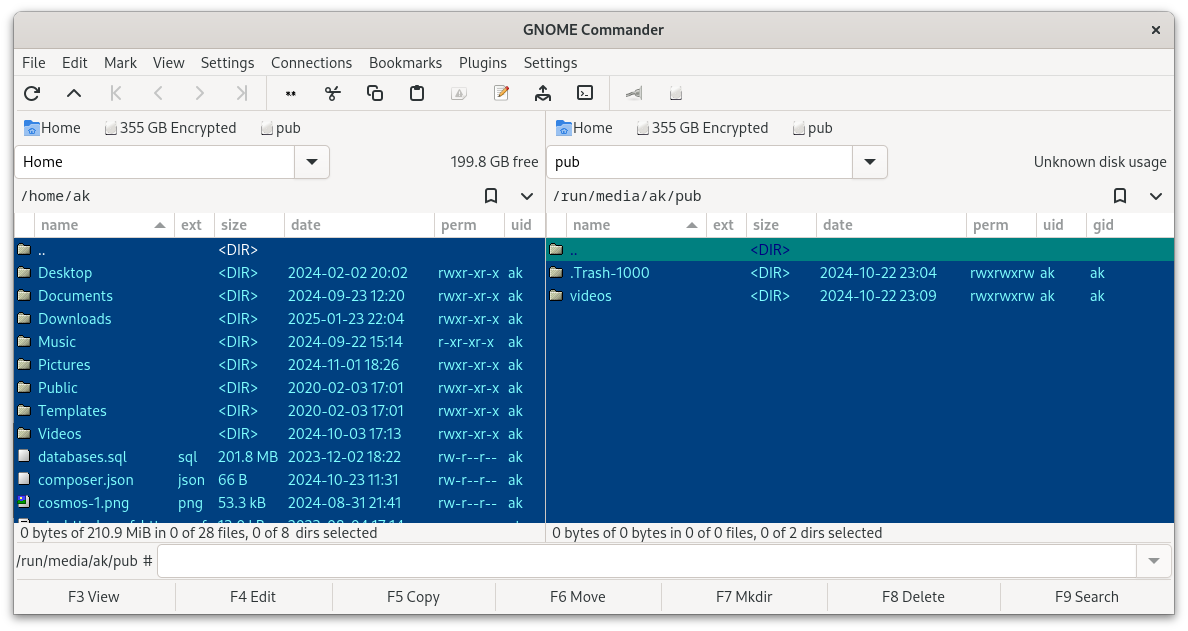This screenshot has height=631, width=1188.
Task: Open the Plugins menu
Action: point(483,63)
